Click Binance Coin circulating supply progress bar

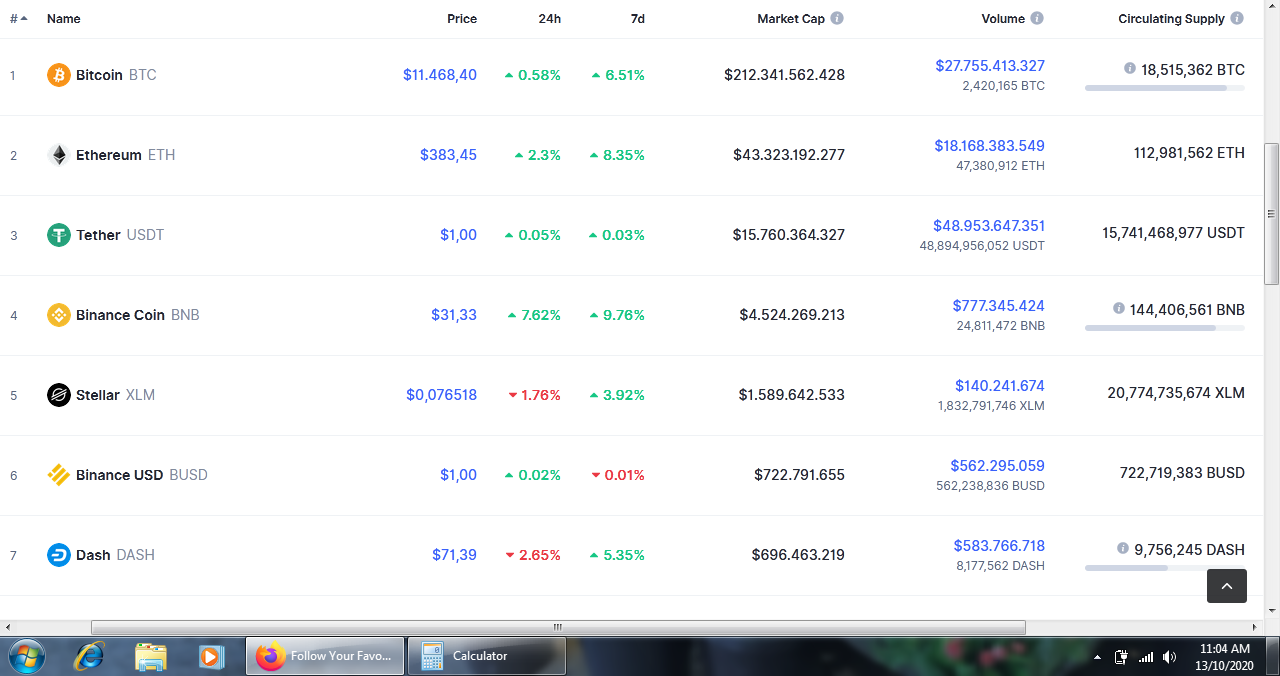[1165, 328]
